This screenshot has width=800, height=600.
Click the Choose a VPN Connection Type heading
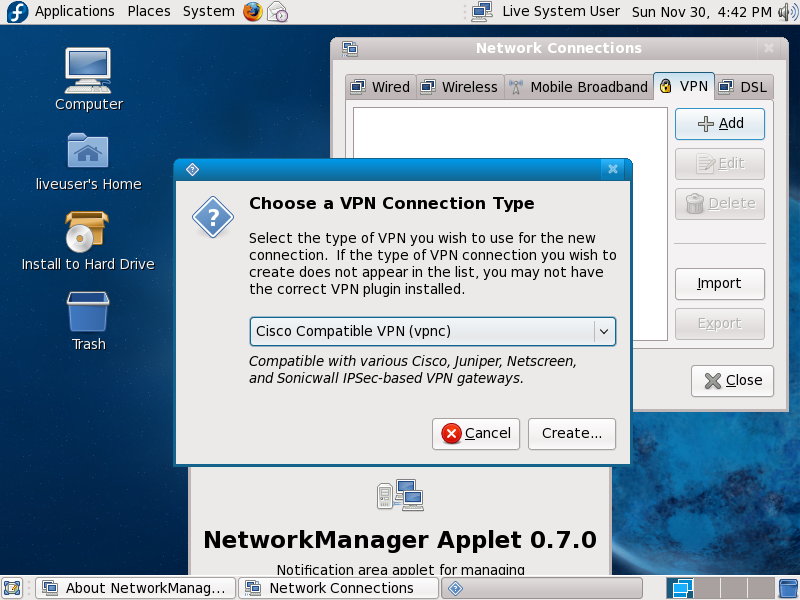pyautogui.click(x=391, y=204)
